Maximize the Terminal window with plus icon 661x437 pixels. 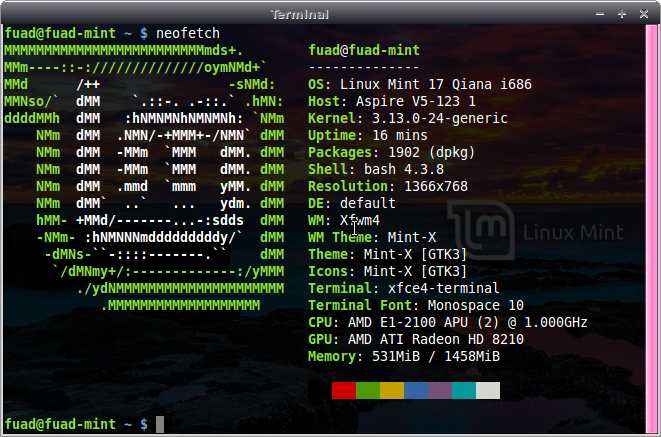tap(622, 14)
